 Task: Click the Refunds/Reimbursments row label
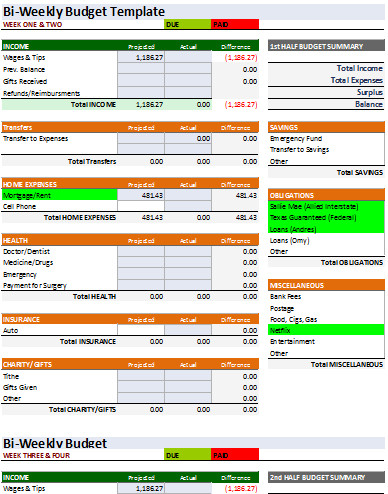[41, 93]
